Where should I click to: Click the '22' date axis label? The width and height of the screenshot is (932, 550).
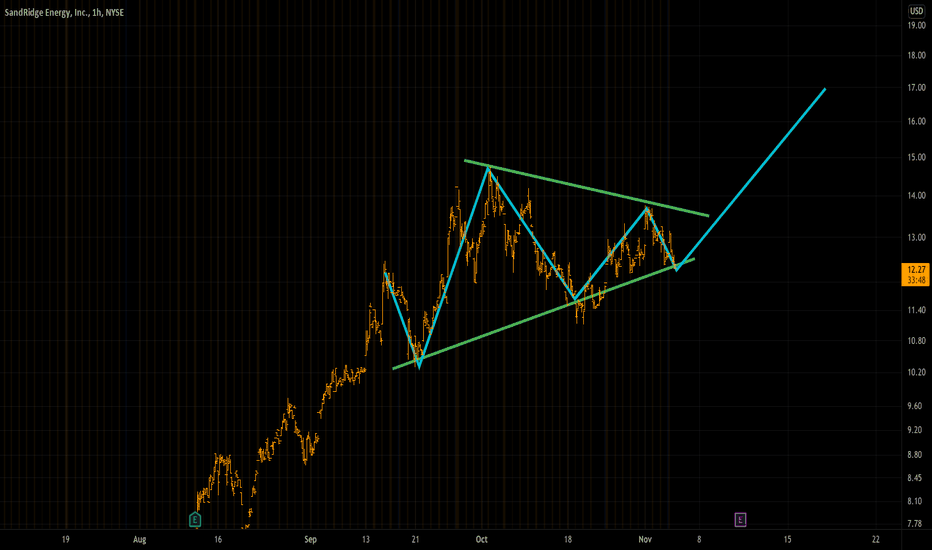(x=876, y=540)
